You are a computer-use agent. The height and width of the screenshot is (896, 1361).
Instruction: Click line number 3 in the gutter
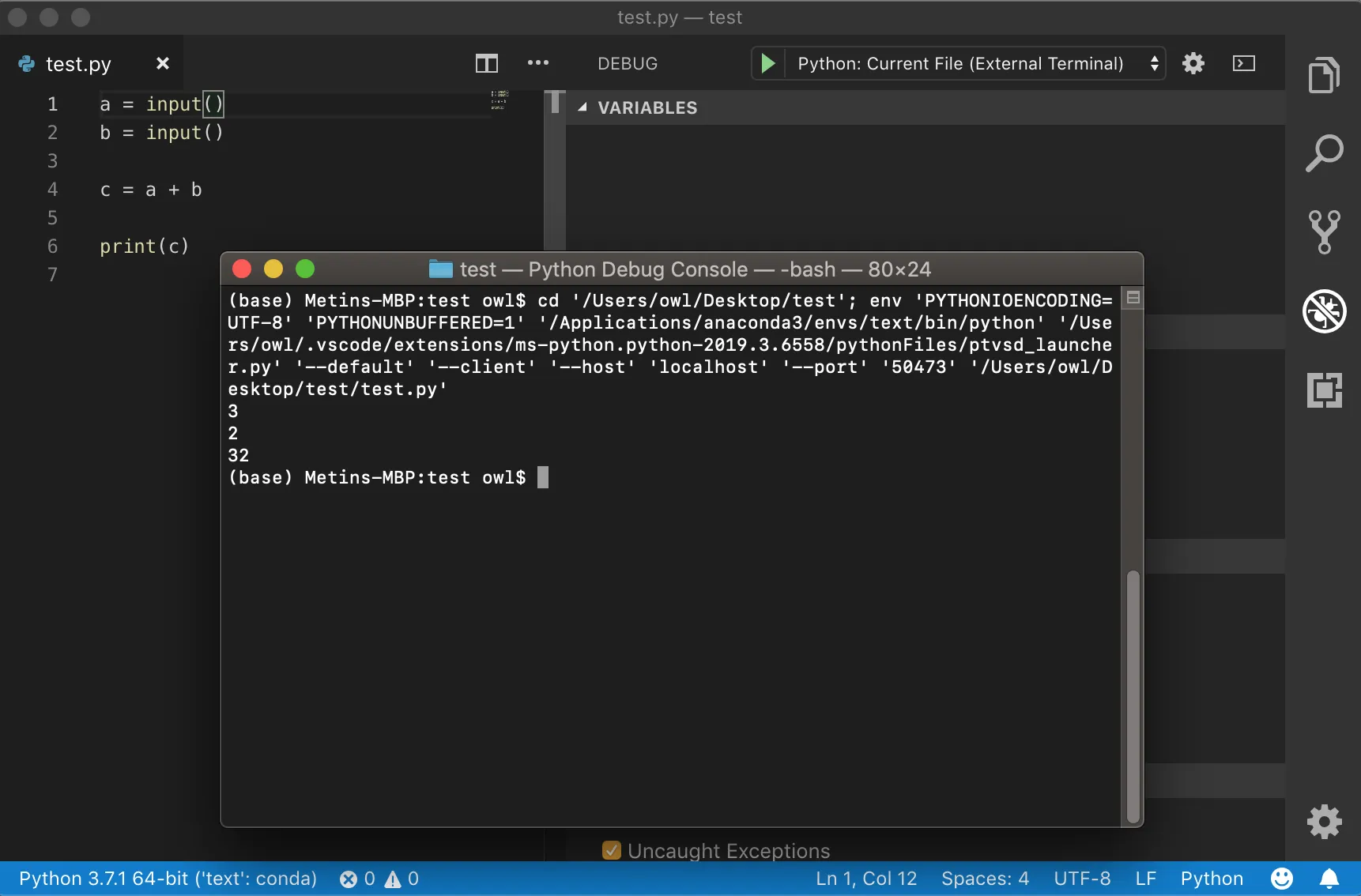52,160
